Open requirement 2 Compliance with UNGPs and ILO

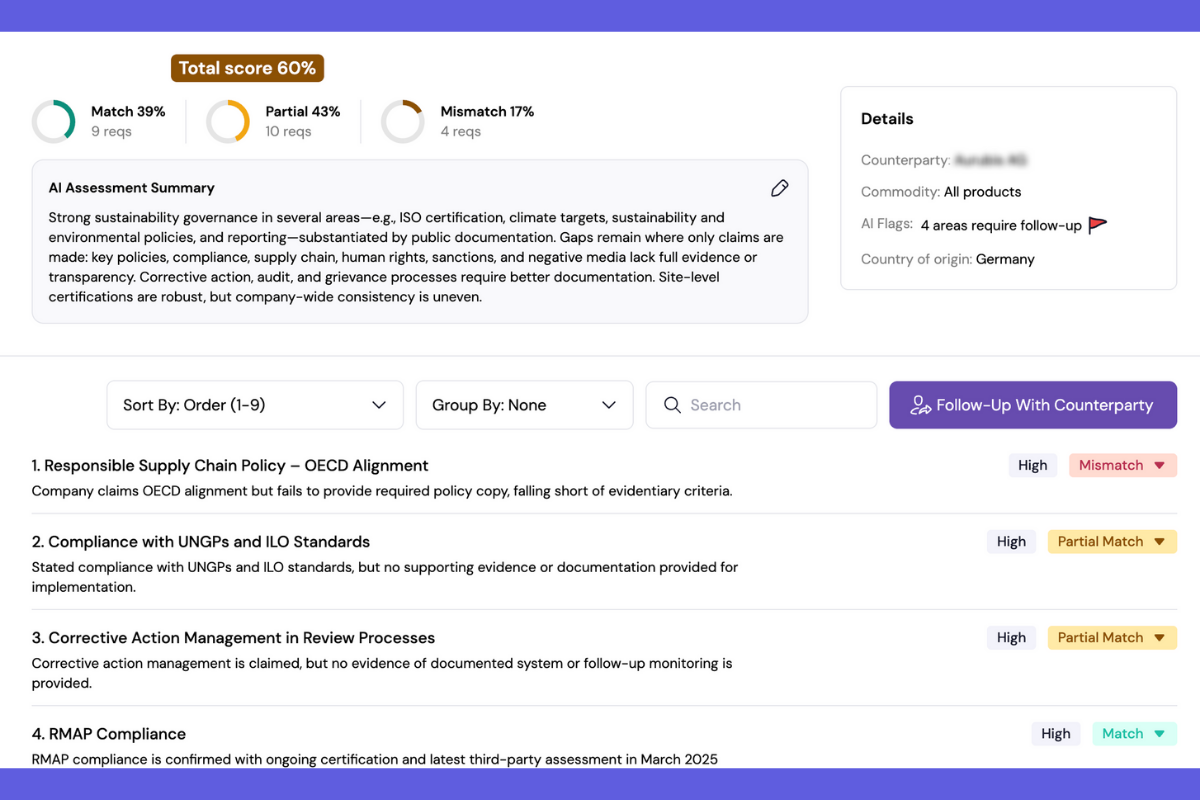201,541
